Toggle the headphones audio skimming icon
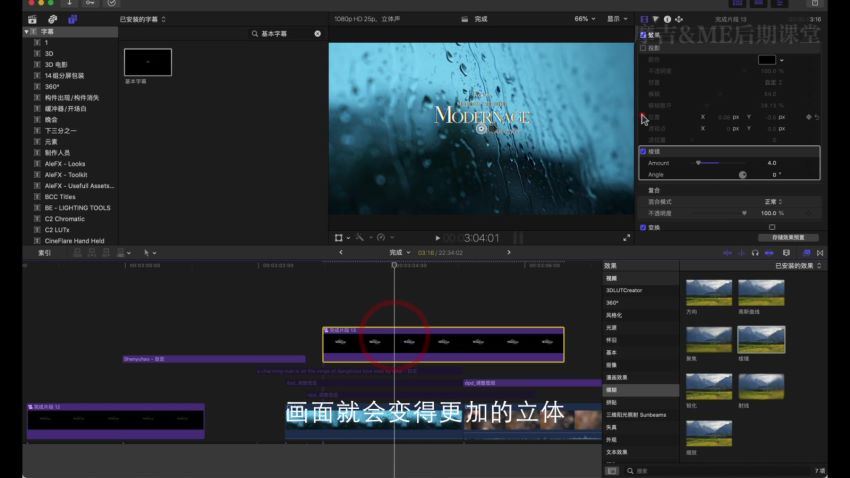Viewport: 850px width, 478px height. [755, 253]
